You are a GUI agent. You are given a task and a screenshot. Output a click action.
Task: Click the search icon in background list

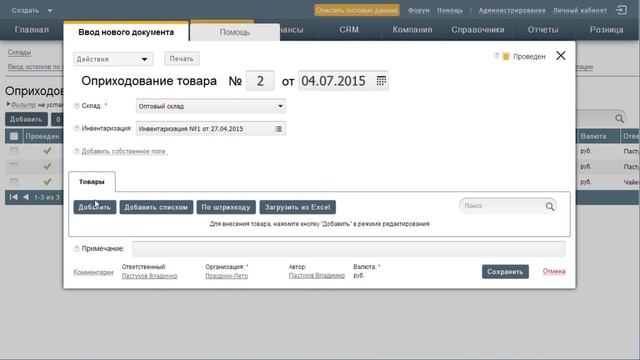click(x=619, y=118)
